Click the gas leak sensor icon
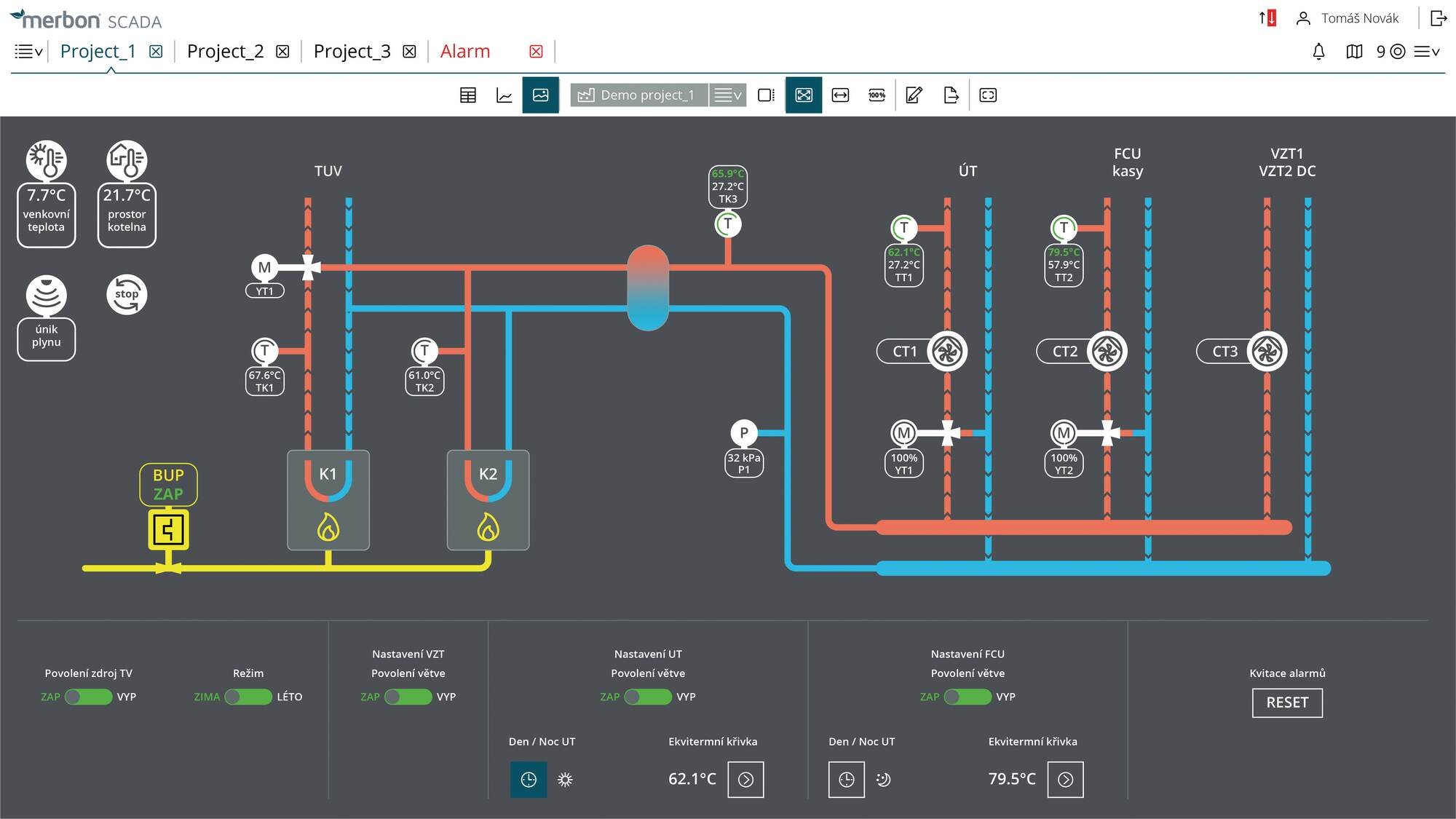This screenshot has width=1456, height=819. (47, 295)
